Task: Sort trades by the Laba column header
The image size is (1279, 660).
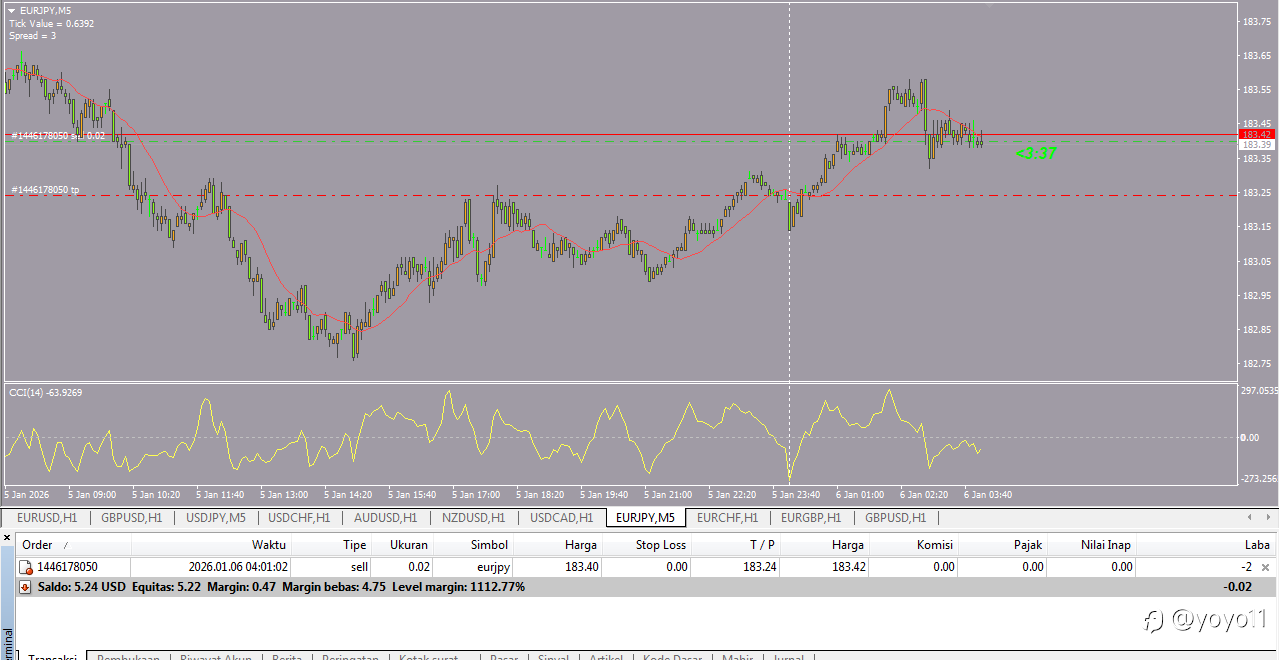Action: click(1256, 545)
